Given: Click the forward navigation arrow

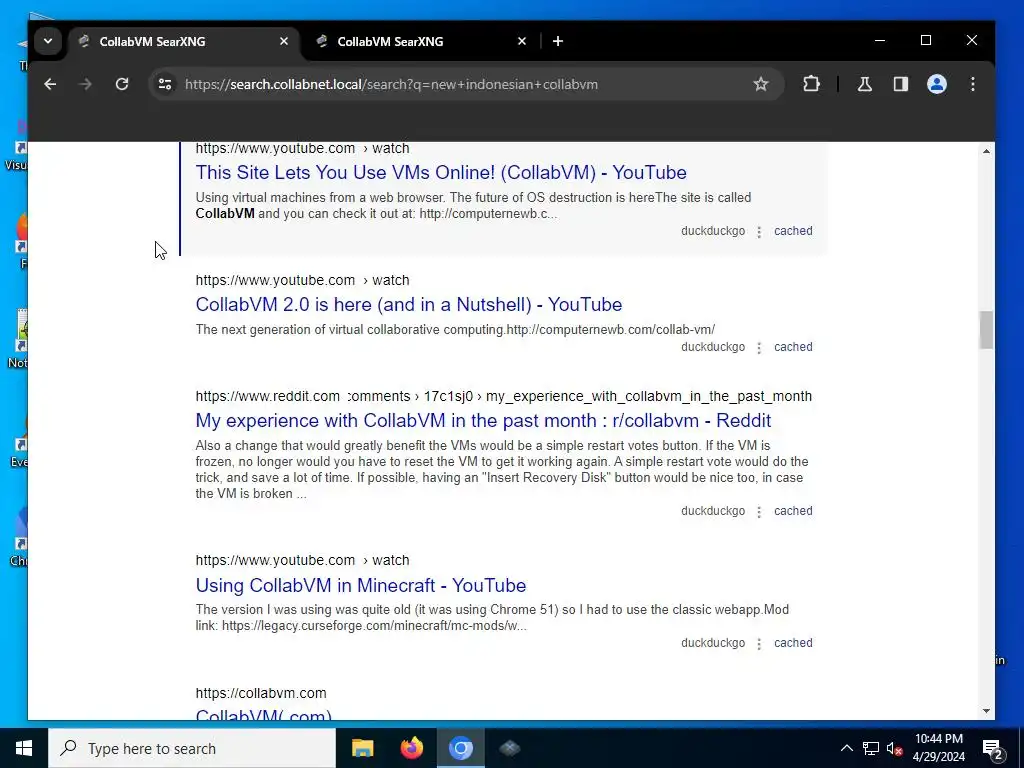Looking at the screenshot, I should (x=86, y=84).
